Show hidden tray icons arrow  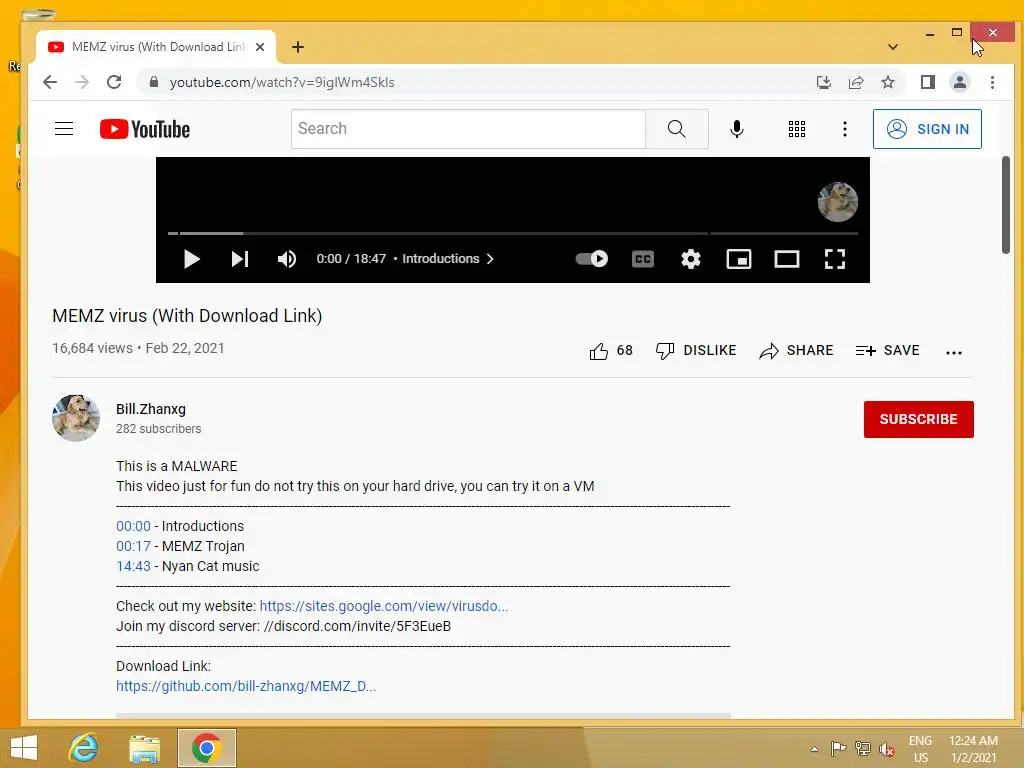814,749
